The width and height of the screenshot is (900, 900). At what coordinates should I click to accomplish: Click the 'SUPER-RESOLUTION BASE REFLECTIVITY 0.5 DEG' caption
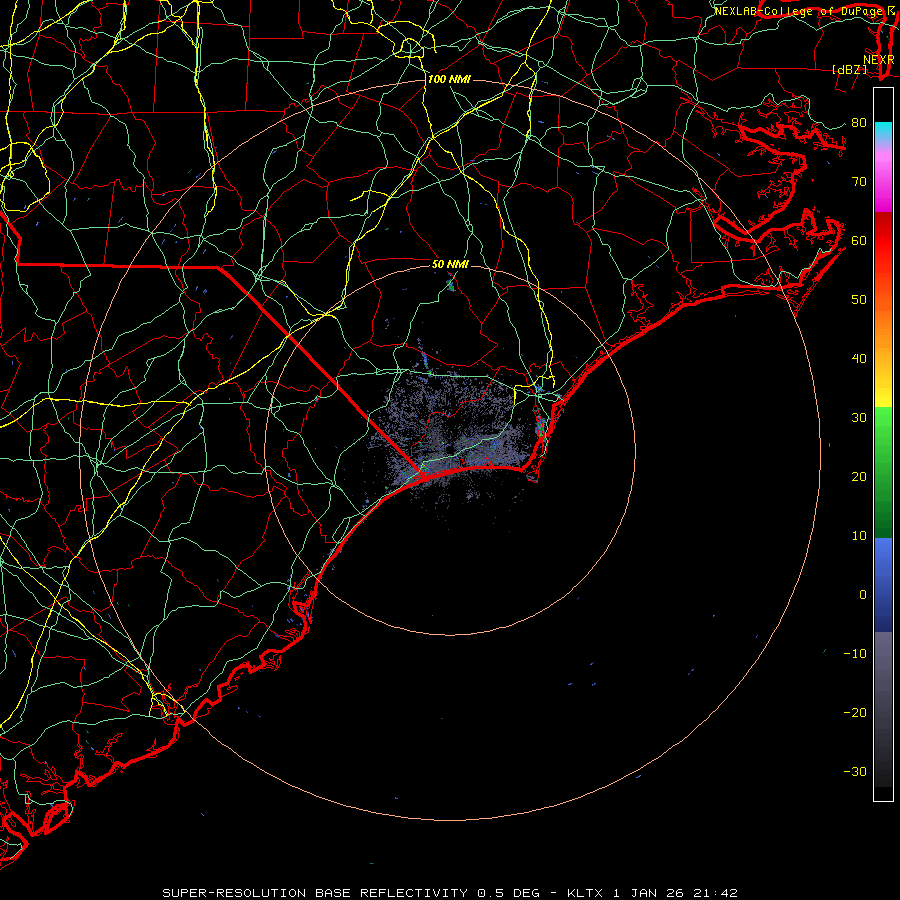[351, 893]
